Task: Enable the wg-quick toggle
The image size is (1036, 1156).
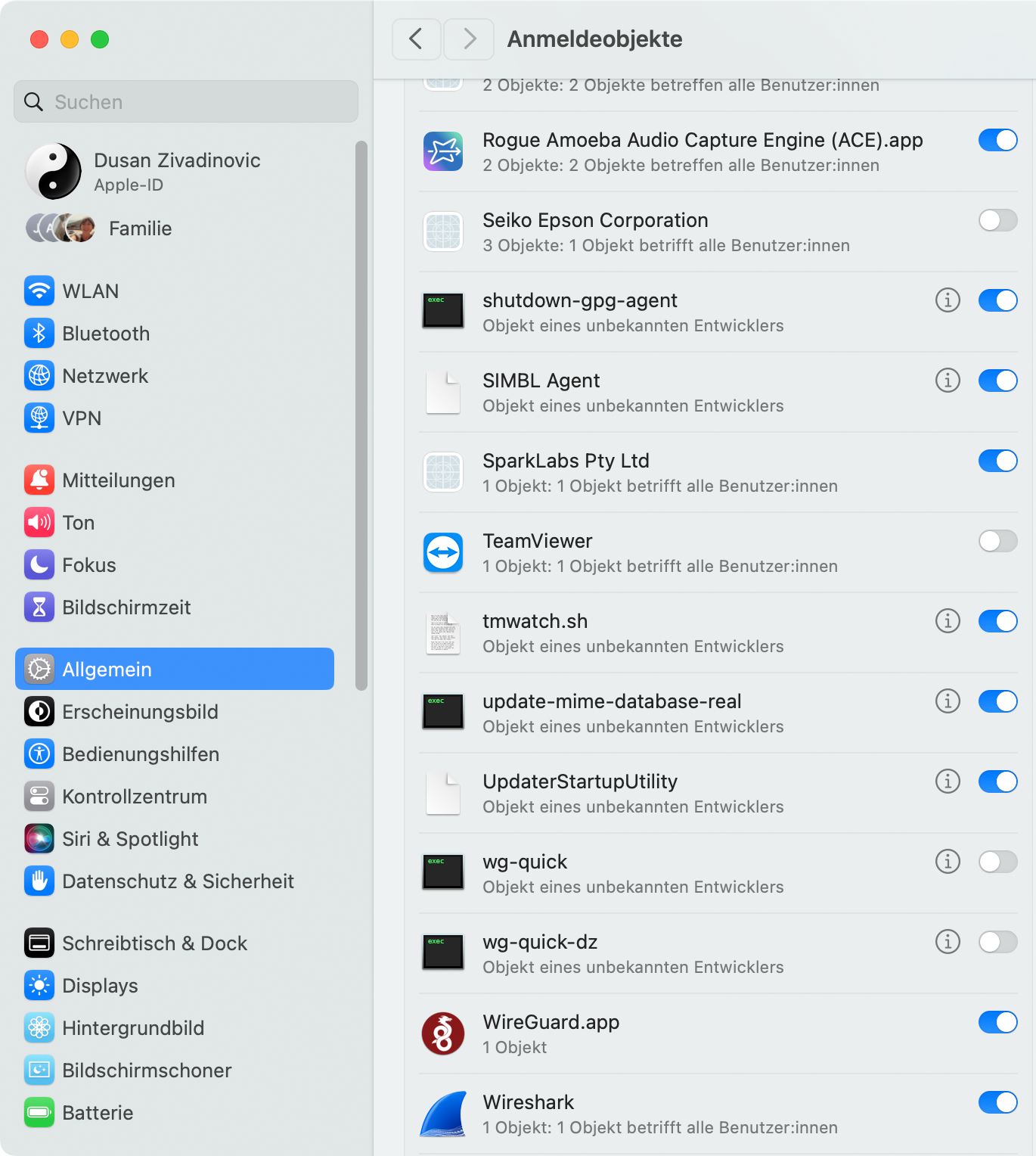Action: (998, 862)
